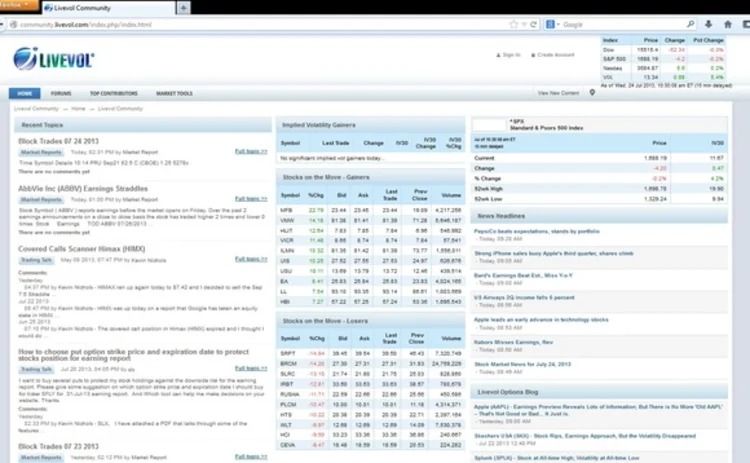
Task: Open the Google search engine dropdown
Action: coord(552,24)
